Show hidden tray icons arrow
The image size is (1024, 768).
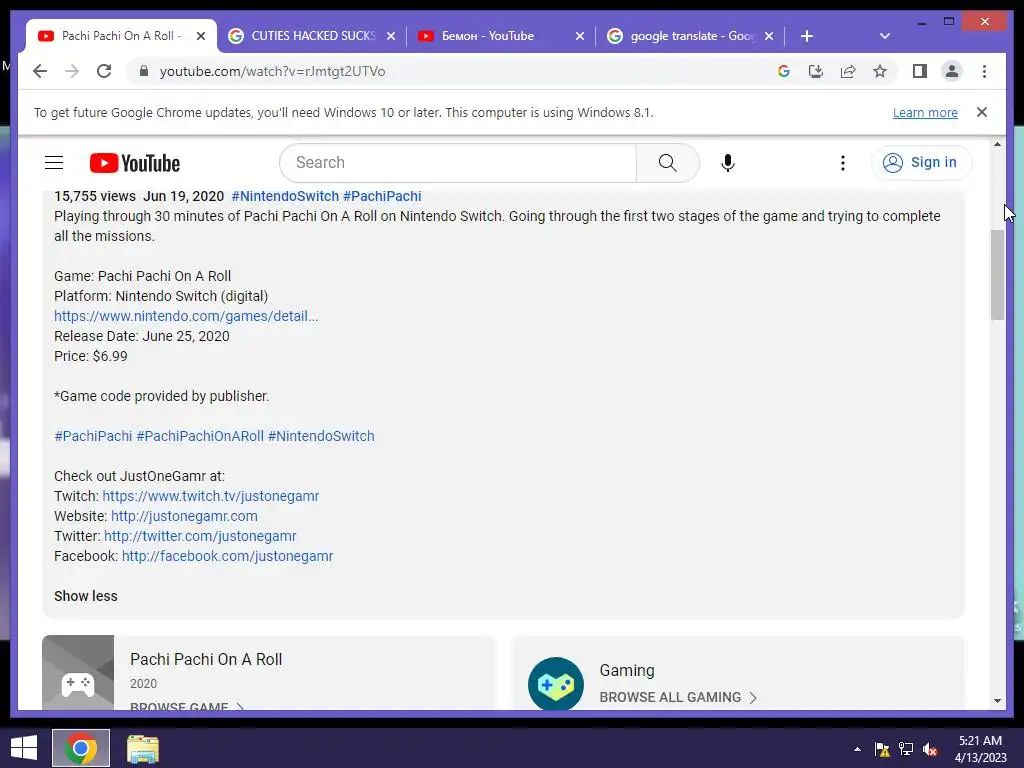(857, 749)
